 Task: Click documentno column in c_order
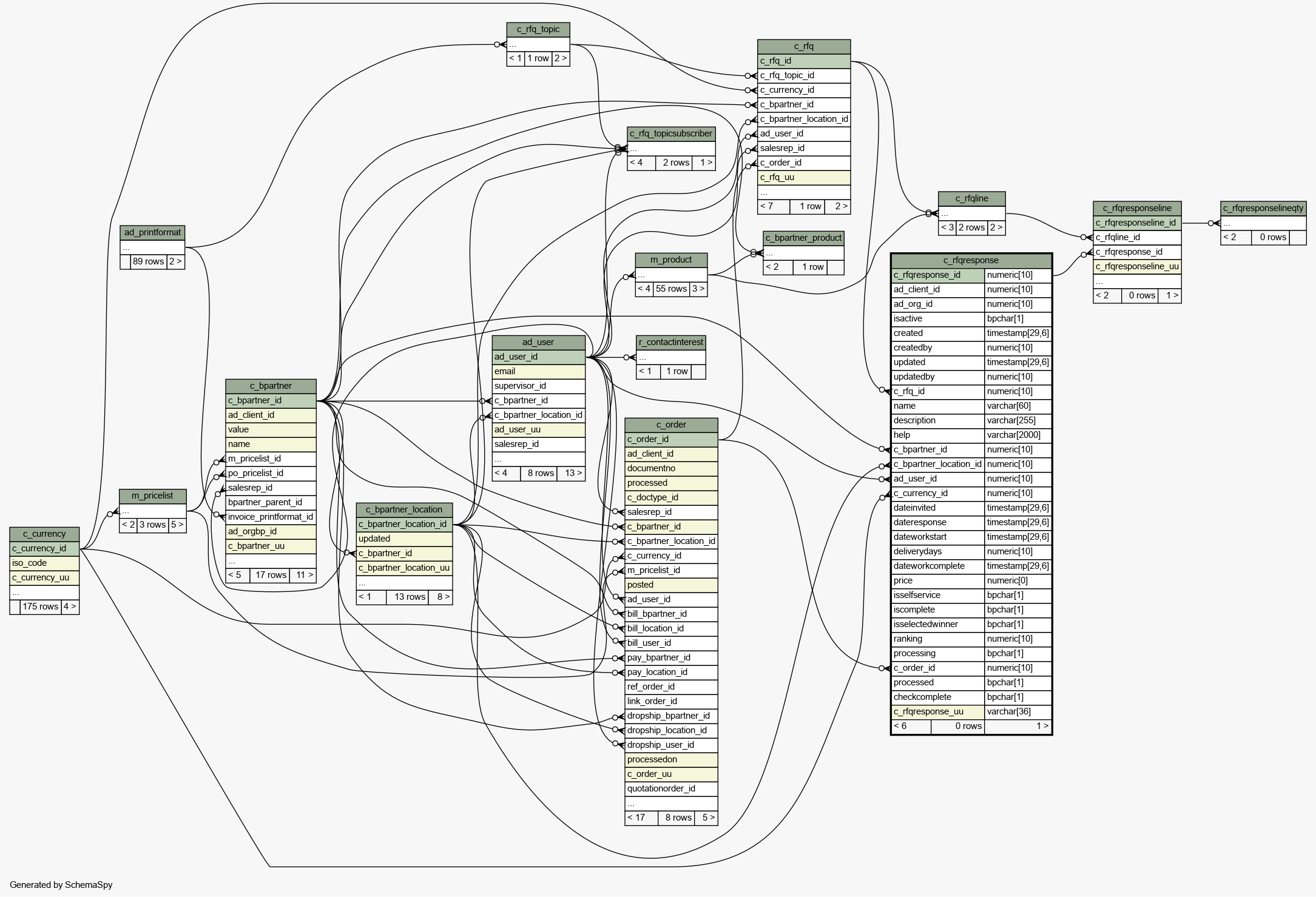671,469
